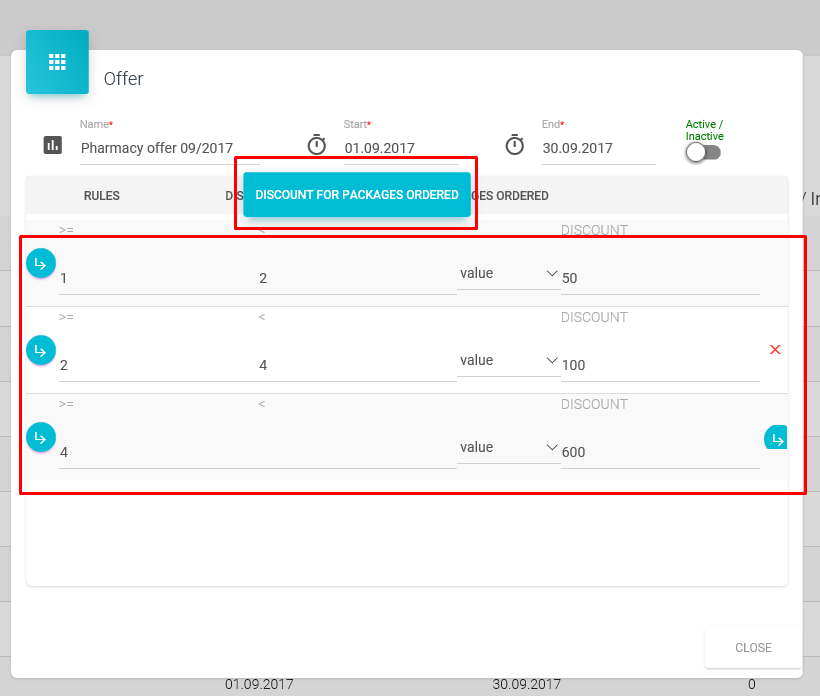Click the bar chart icon beside Name
820x696 pixels.
(x=53, y=145)
